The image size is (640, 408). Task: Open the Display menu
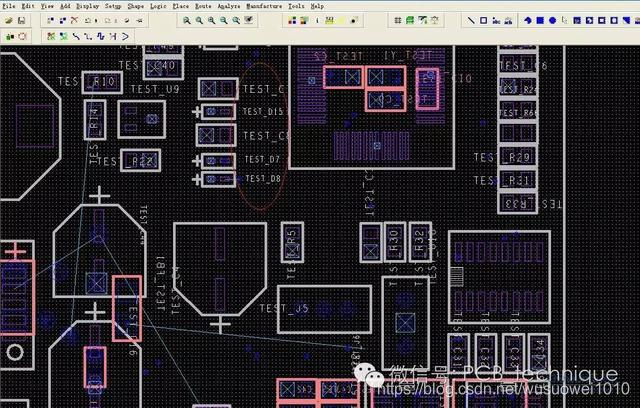coord(87,6)
